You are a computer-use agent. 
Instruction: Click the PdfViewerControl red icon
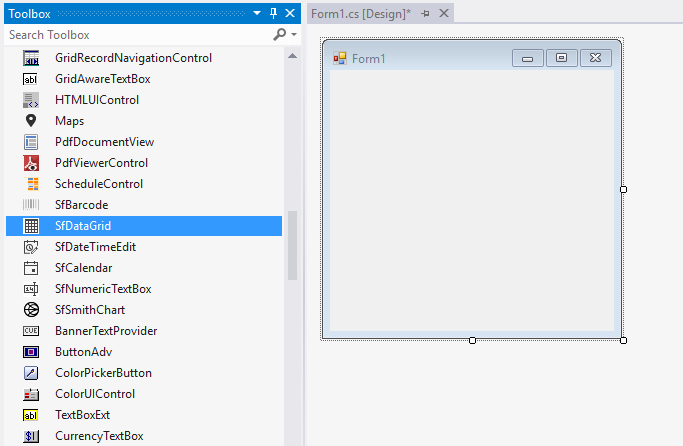[31, 163]
